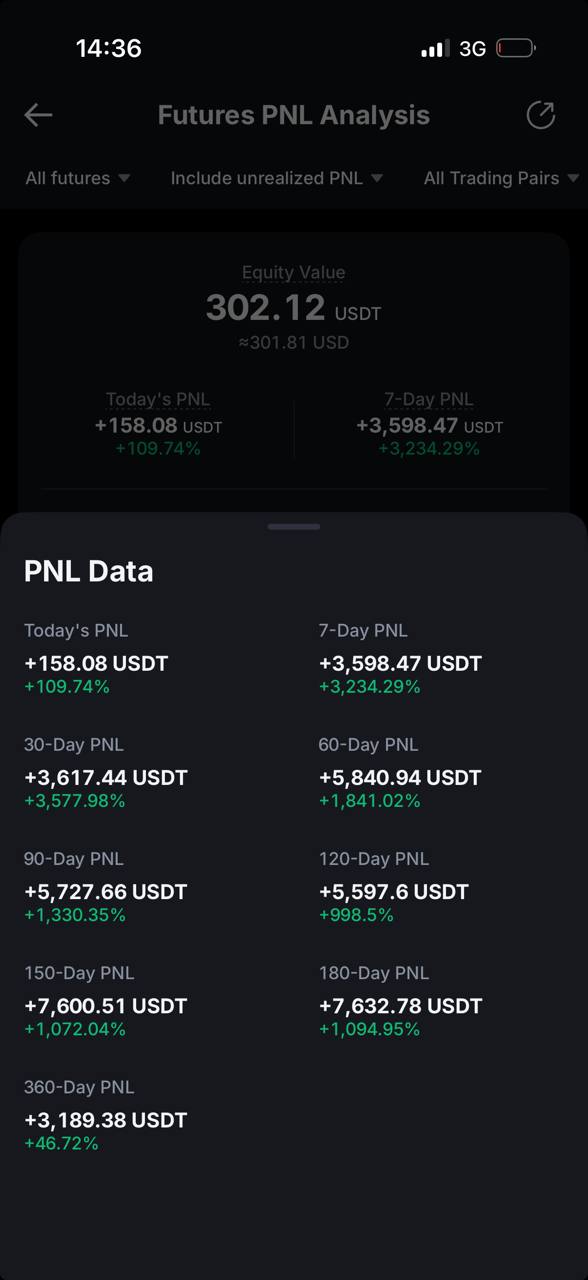Viewport: 588px width, 1280px height.
Task: Tap the battery icon in status bar
Action: [516, 48]
